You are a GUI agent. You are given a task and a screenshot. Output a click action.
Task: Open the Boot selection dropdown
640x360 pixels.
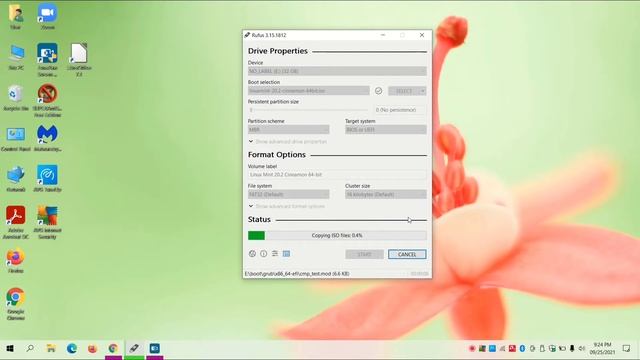coord(309,91)
